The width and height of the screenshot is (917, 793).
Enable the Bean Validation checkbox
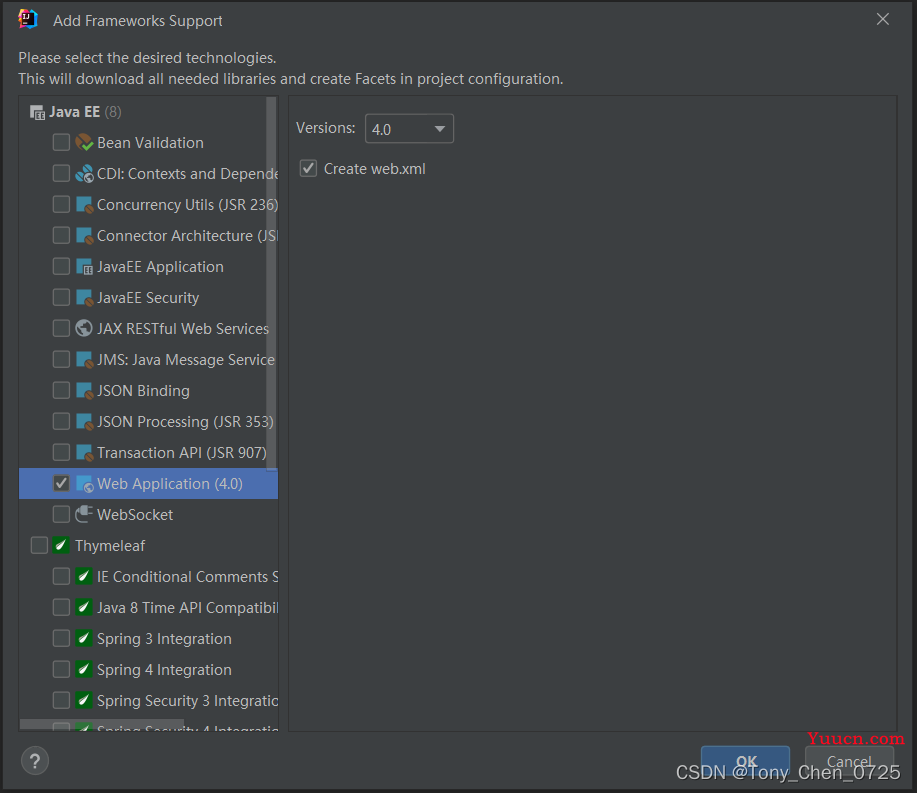click(61, 142)
